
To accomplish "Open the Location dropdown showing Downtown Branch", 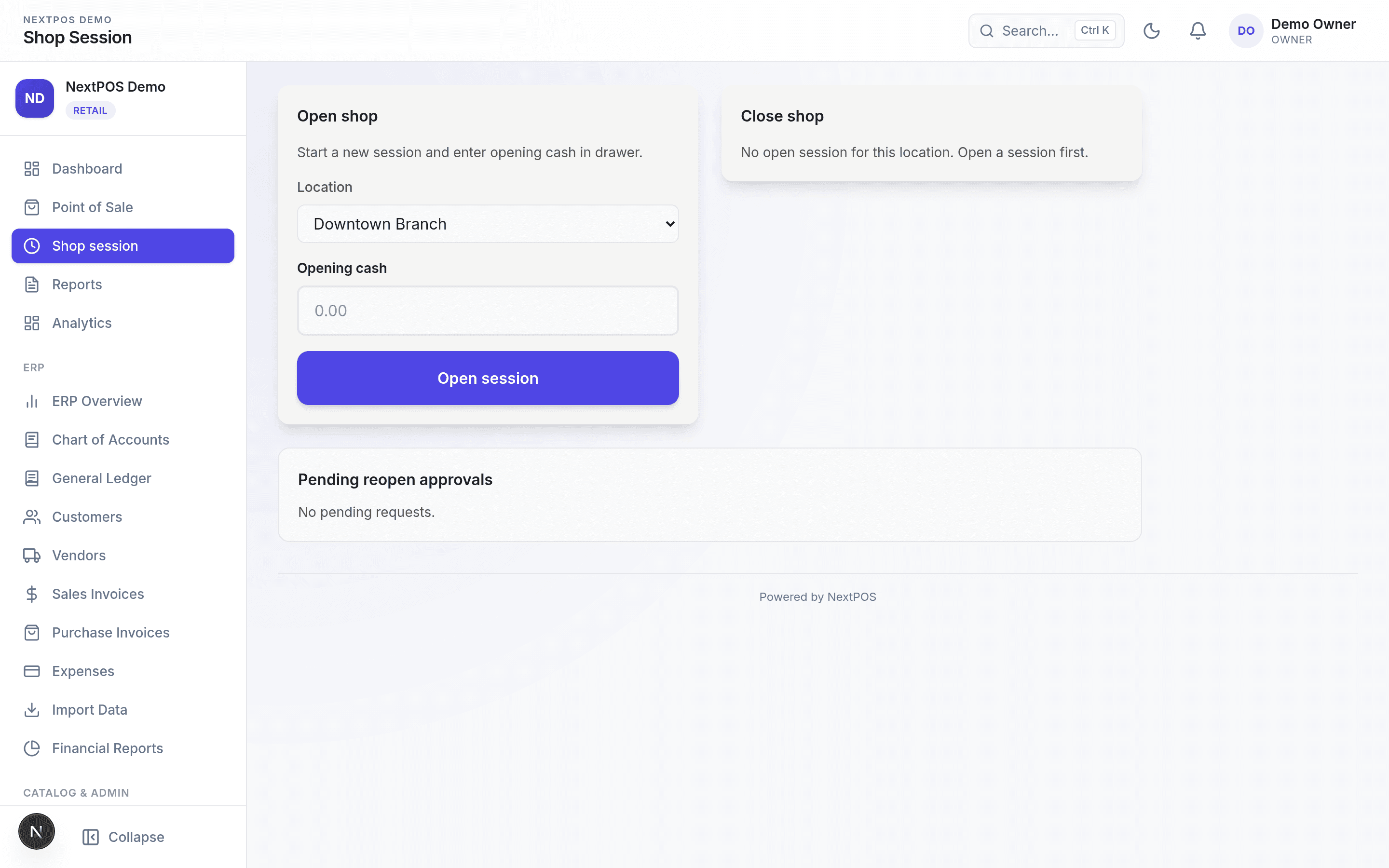I will (488, 224).
